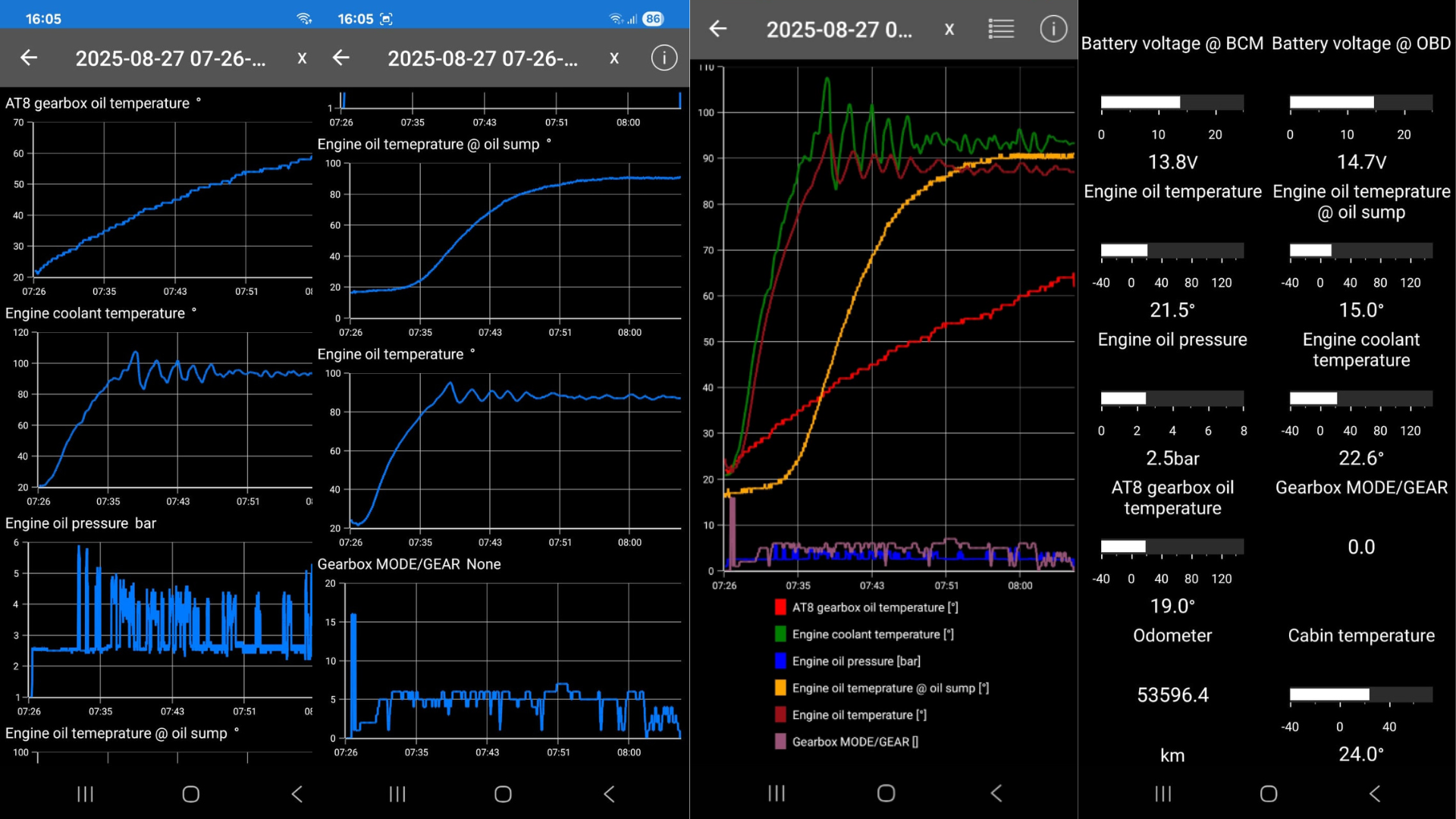
Task: Open list view icon in combined chart
Action: tap(1001, 29)
